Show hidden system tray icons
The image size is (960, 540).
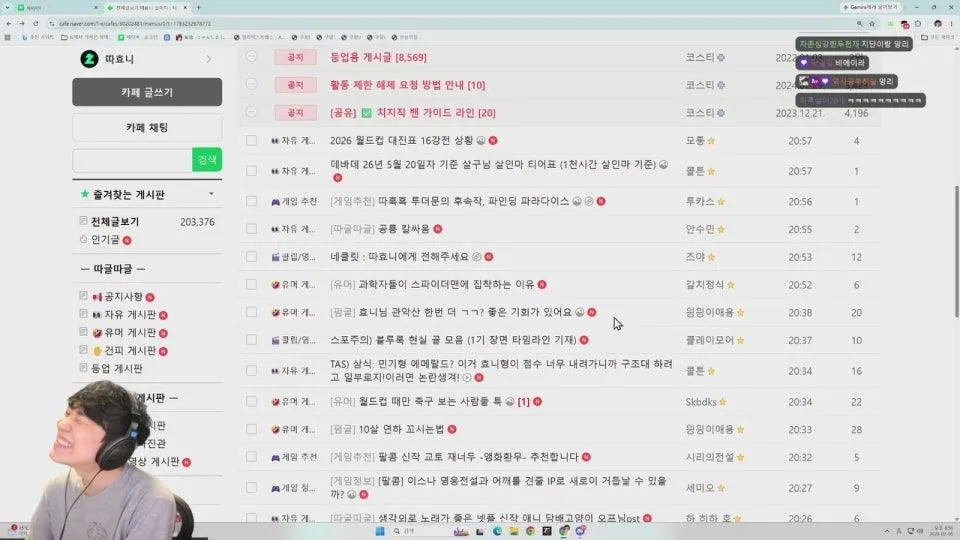point(887,531)
